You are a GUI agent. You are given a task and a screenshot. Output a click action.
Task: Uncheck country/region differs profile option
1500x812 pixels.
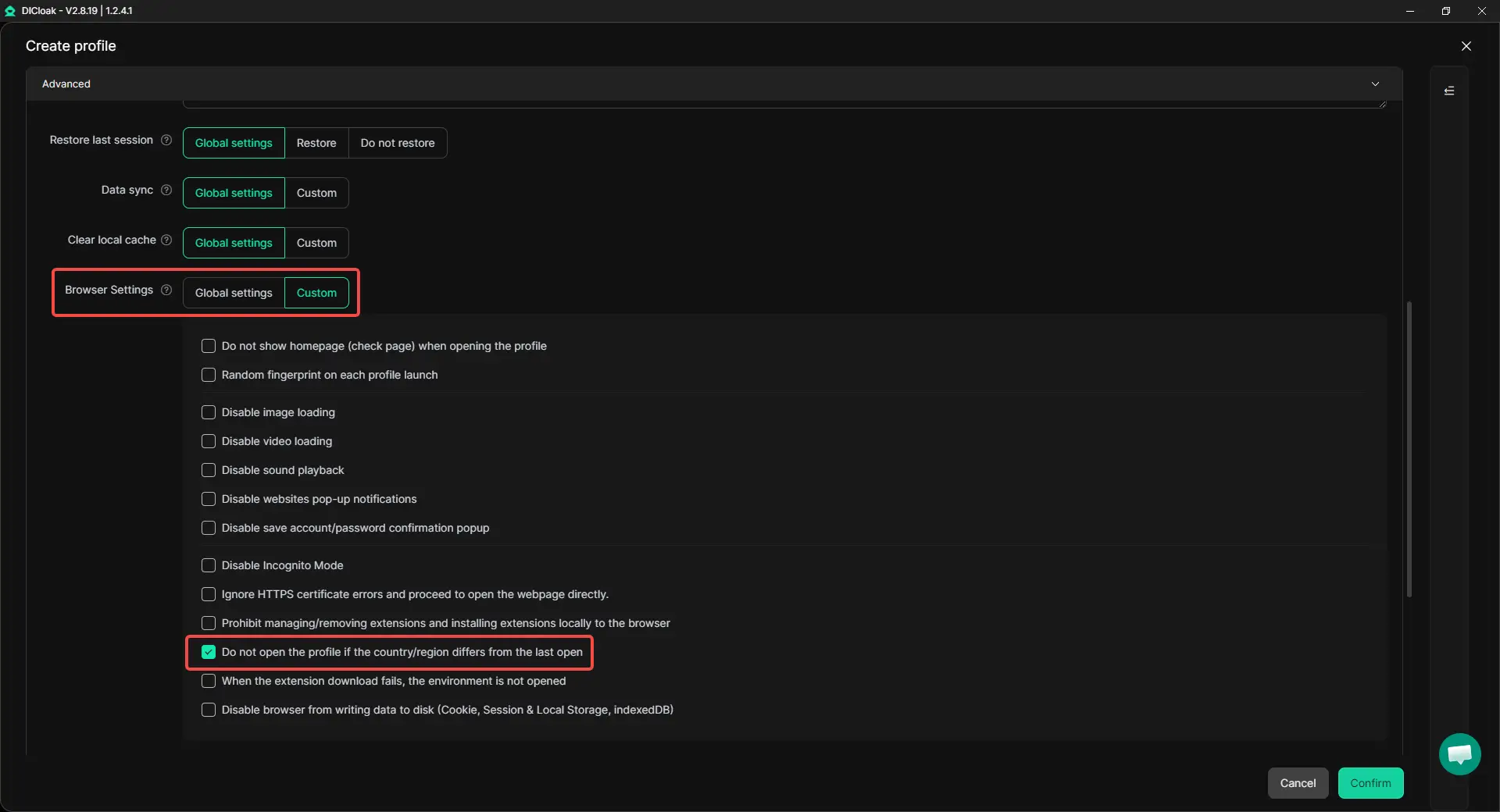point(209,652)
